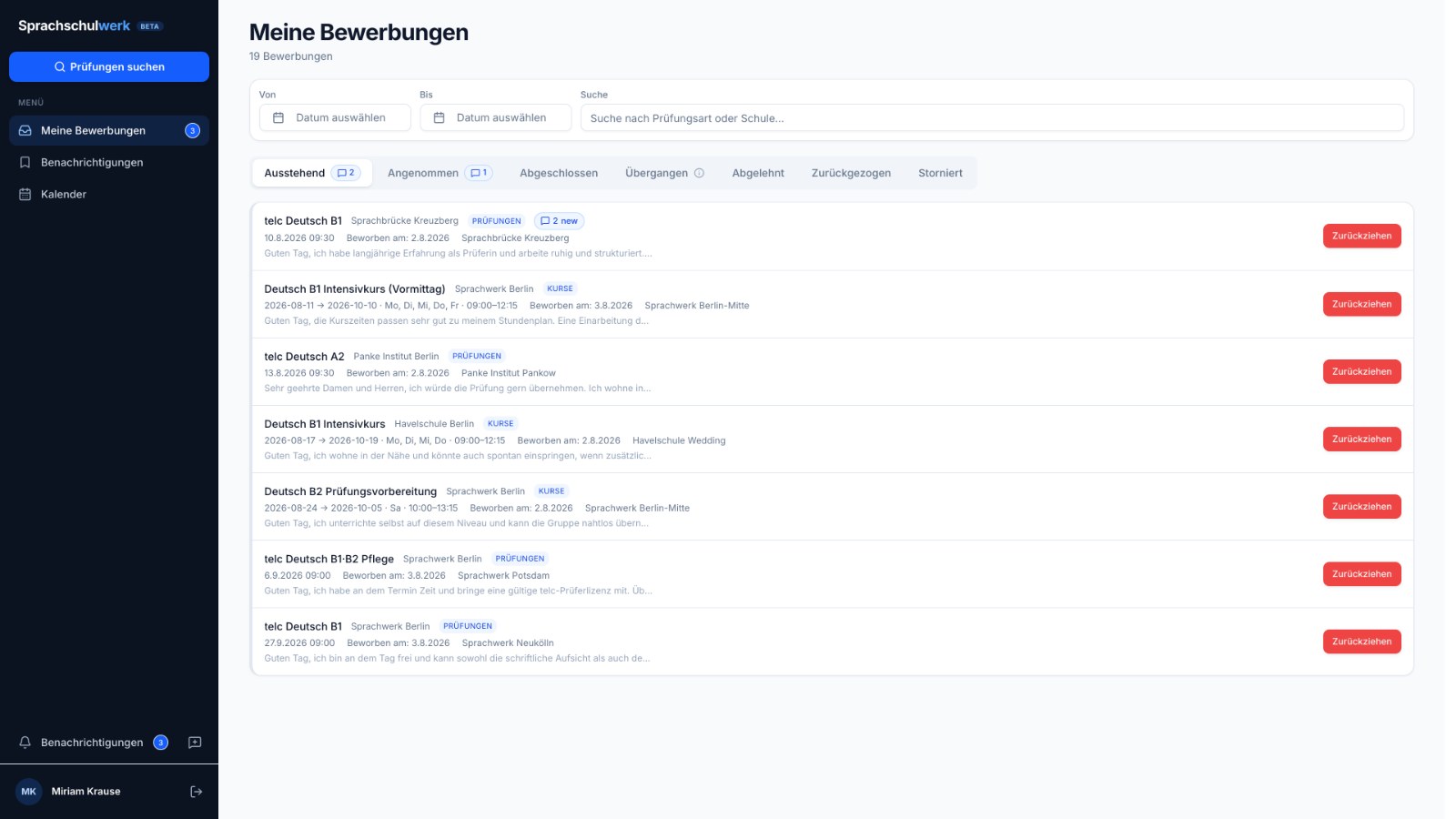Click the Sprachschulwerk logo
Image resolution: width=1456 pixels, height=819 pixels.
click(74, 25)
